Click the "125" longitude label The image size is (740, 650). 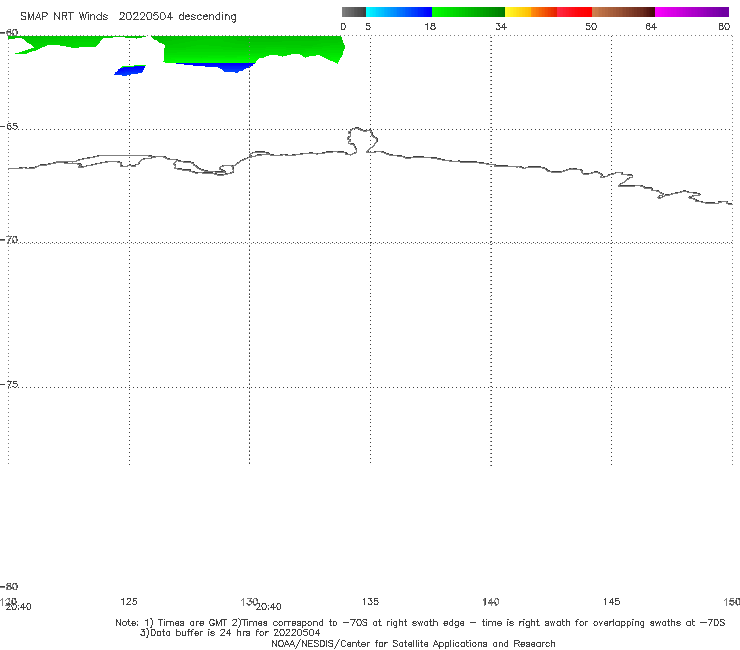(x=129, y=601)
